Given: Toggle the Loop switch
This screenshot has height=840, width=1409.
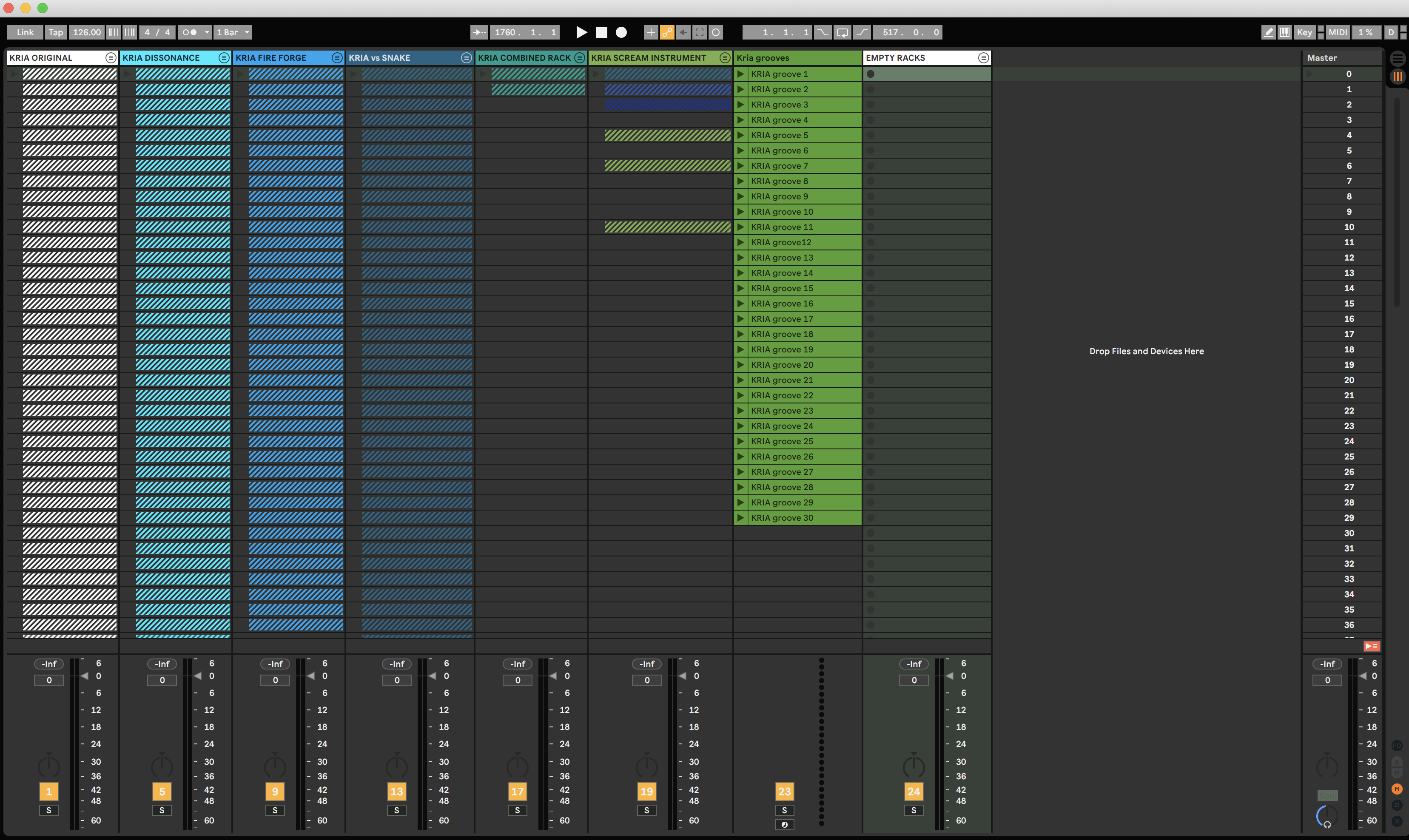Looking at the screenshot, I should (x=842, y=32).
